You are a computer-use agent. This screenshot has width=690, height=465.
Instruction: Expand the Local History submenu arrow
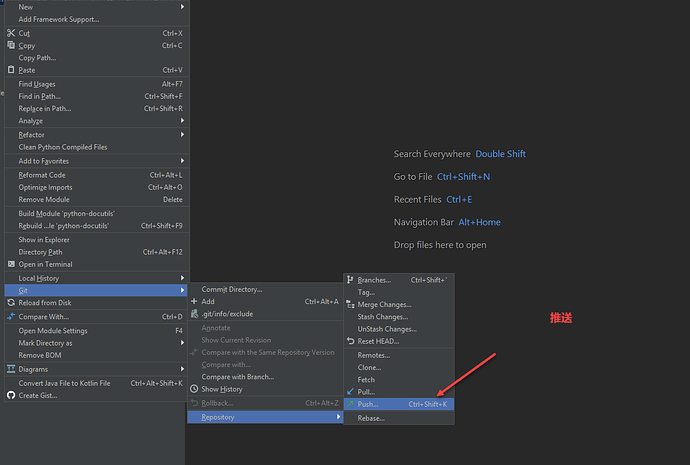[x=182, y=278]
